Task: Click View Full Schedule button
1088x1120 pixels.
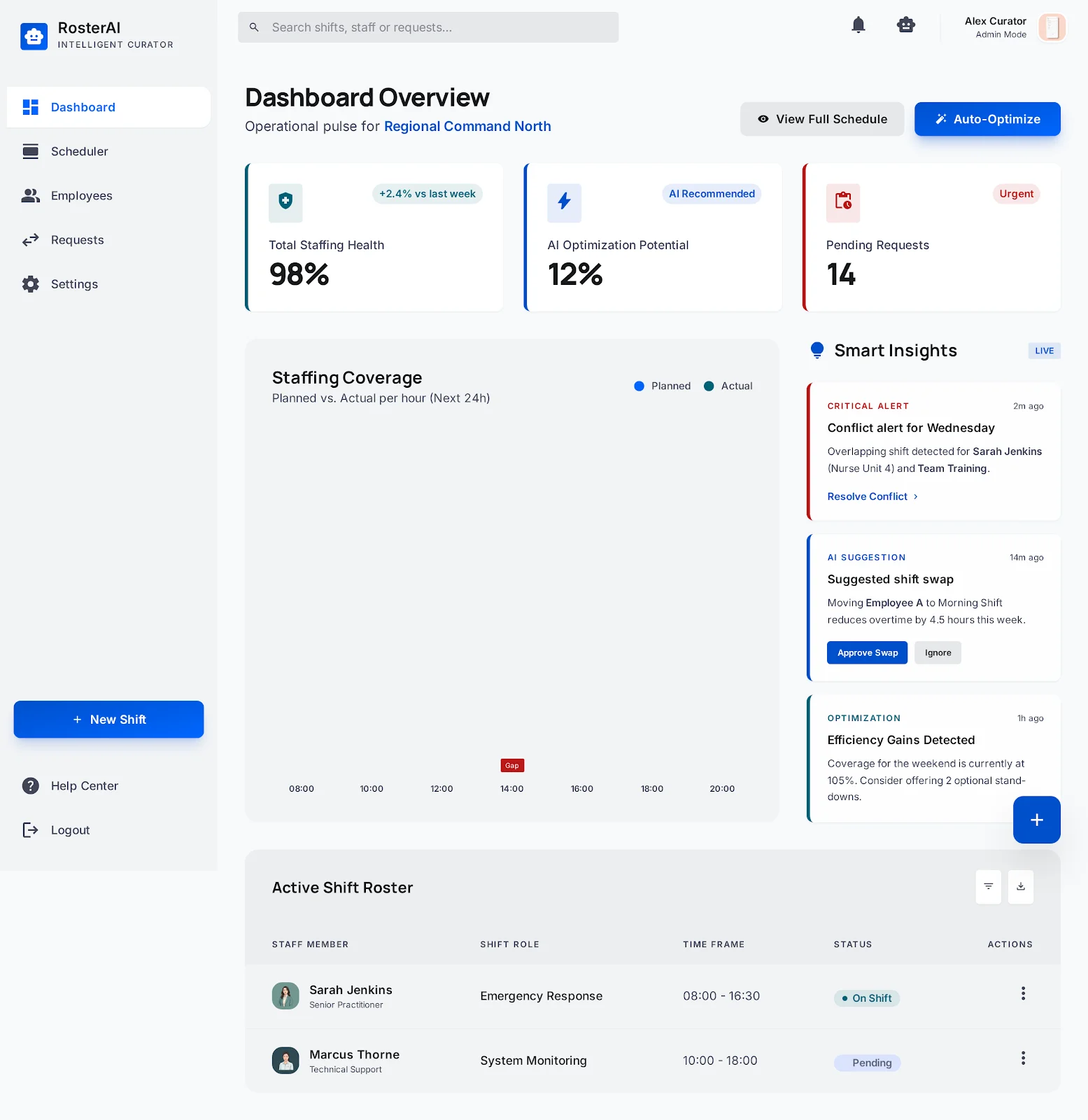Action: tap(822, 119)
